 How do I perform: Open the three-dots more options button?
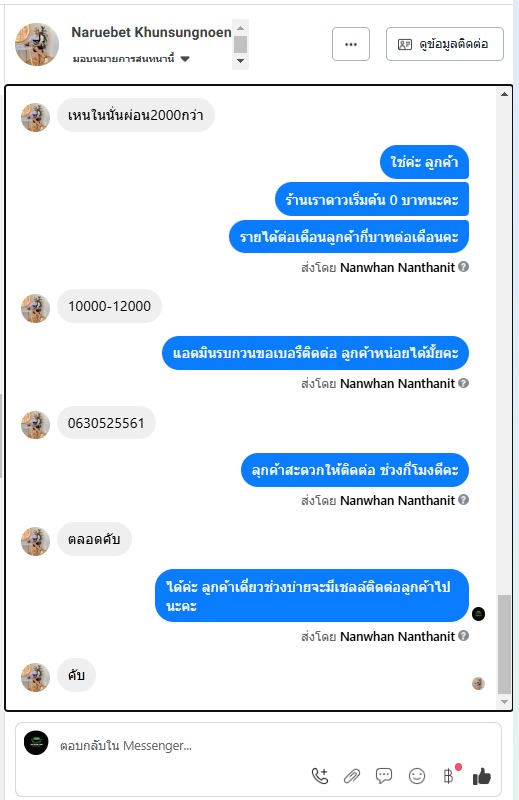(x=351, y=44)
